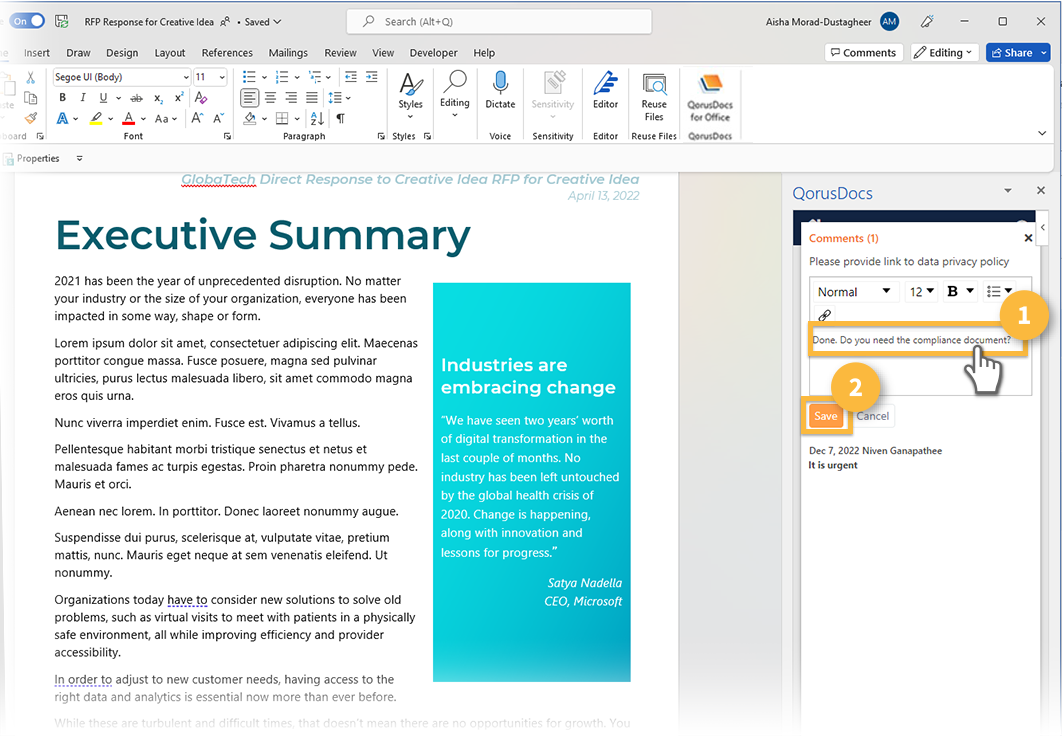Click the Multilevel List icon

[315, 77]
